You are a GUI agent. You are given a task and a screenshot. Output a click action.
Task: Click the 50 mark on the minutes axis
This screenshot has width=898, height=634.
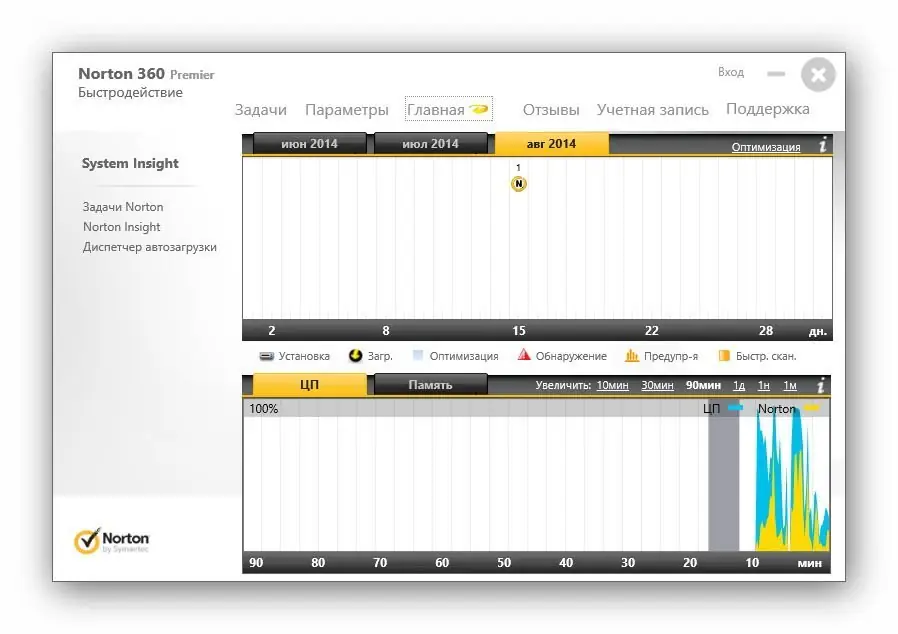pyautogui.click(x=504, y=562)
